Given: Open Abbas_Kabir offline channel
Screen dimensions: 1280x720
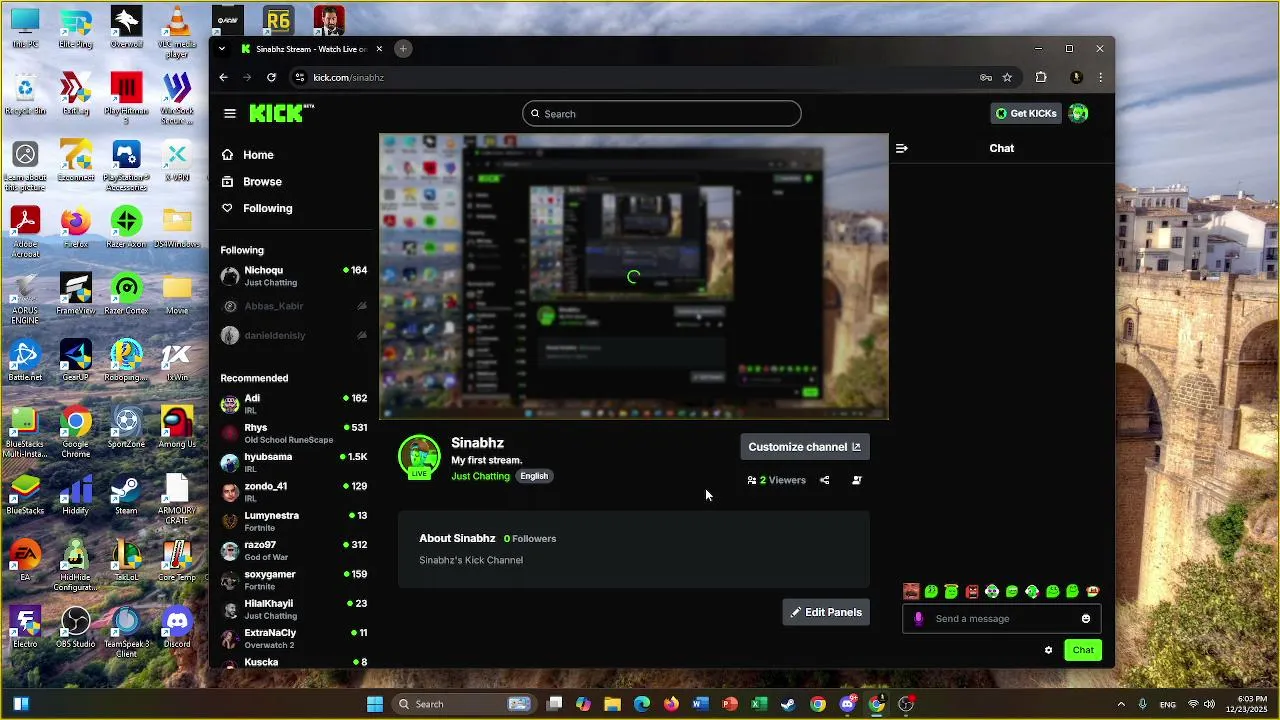Looking at the screenshot, I should click(x=294, y=306).
